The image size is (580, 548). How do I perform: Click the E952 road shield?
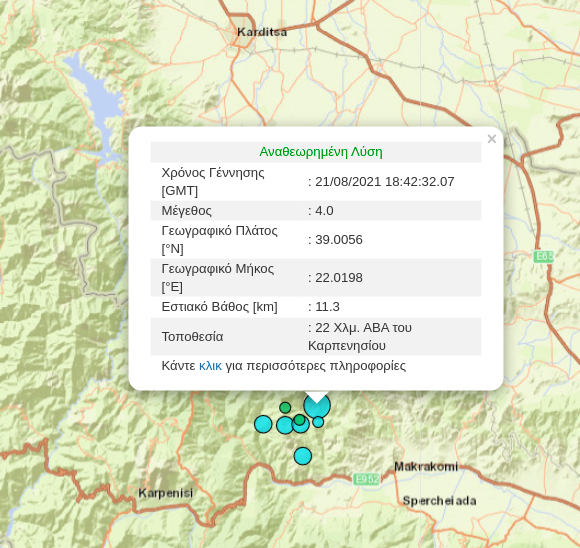point(366,480)
